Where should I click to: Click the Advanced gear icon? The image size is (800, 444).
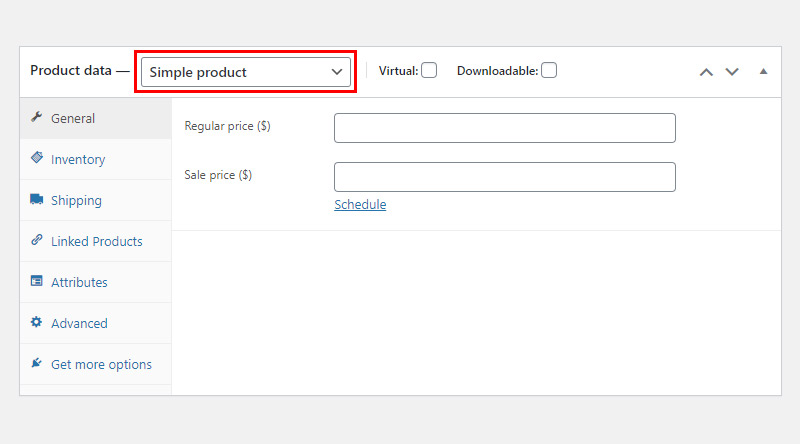(x=36, y=322)
